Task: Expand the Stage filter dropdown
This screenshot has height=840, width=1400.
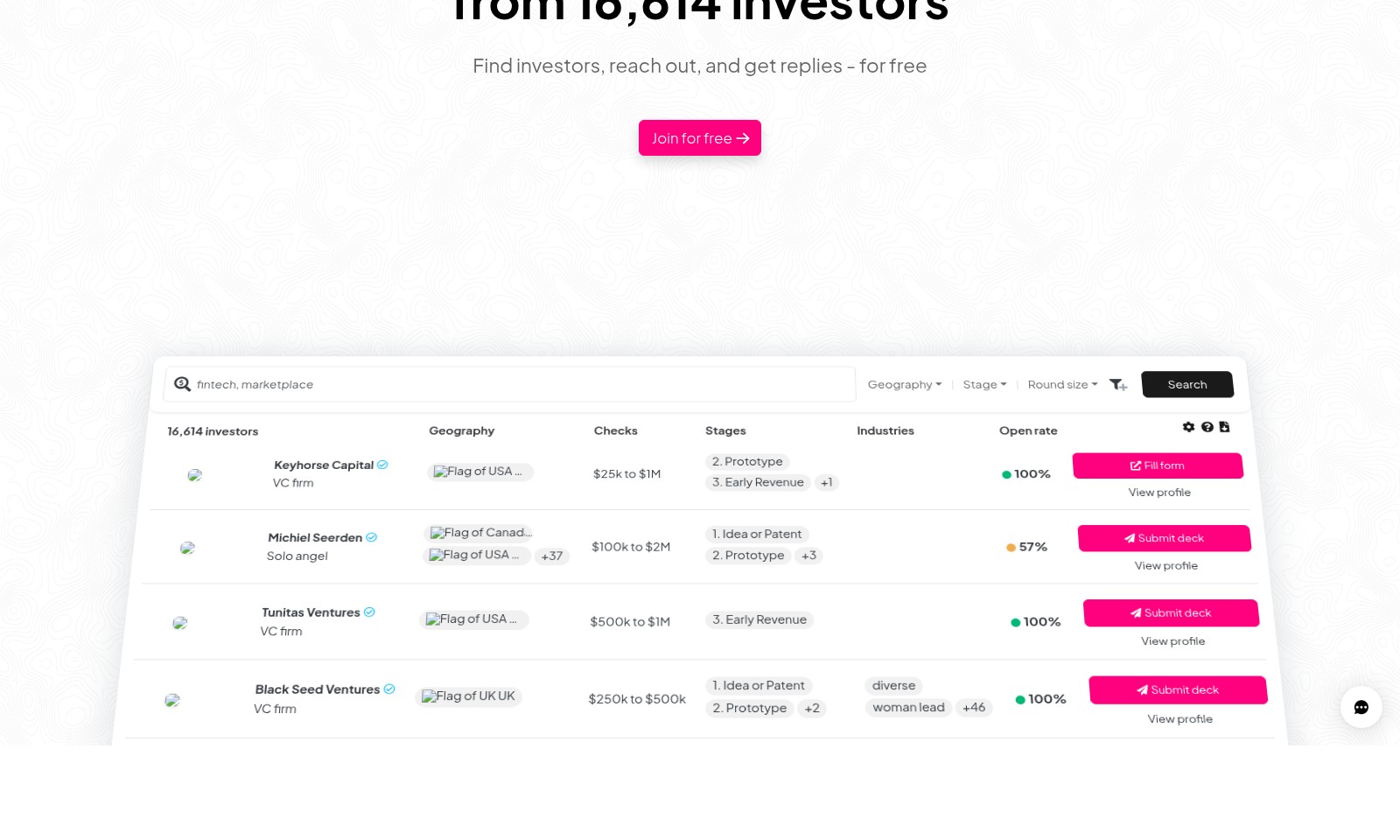Action: tap(984, 384)
